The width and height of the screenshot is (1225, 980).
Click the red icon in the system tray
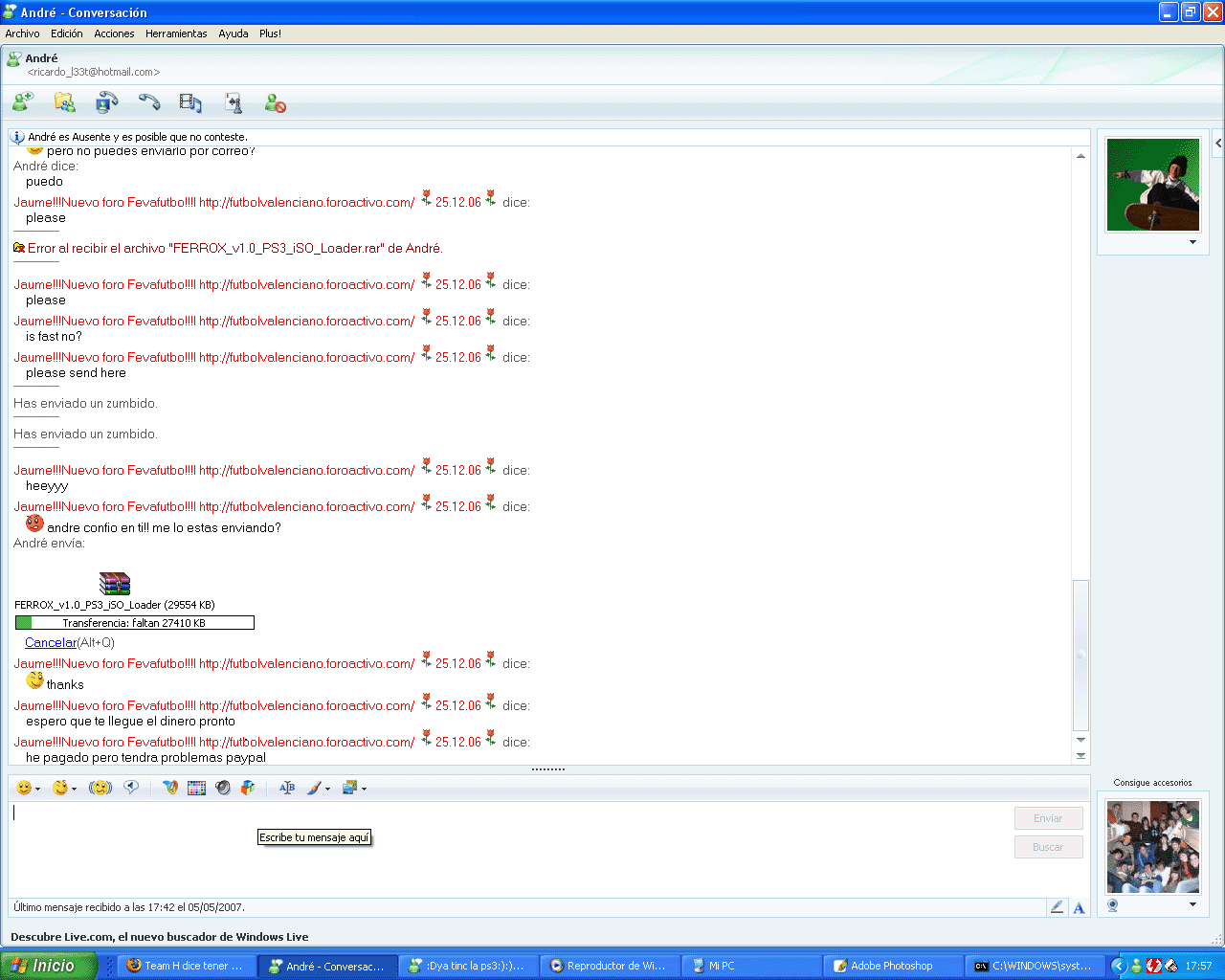[1153, 966]
